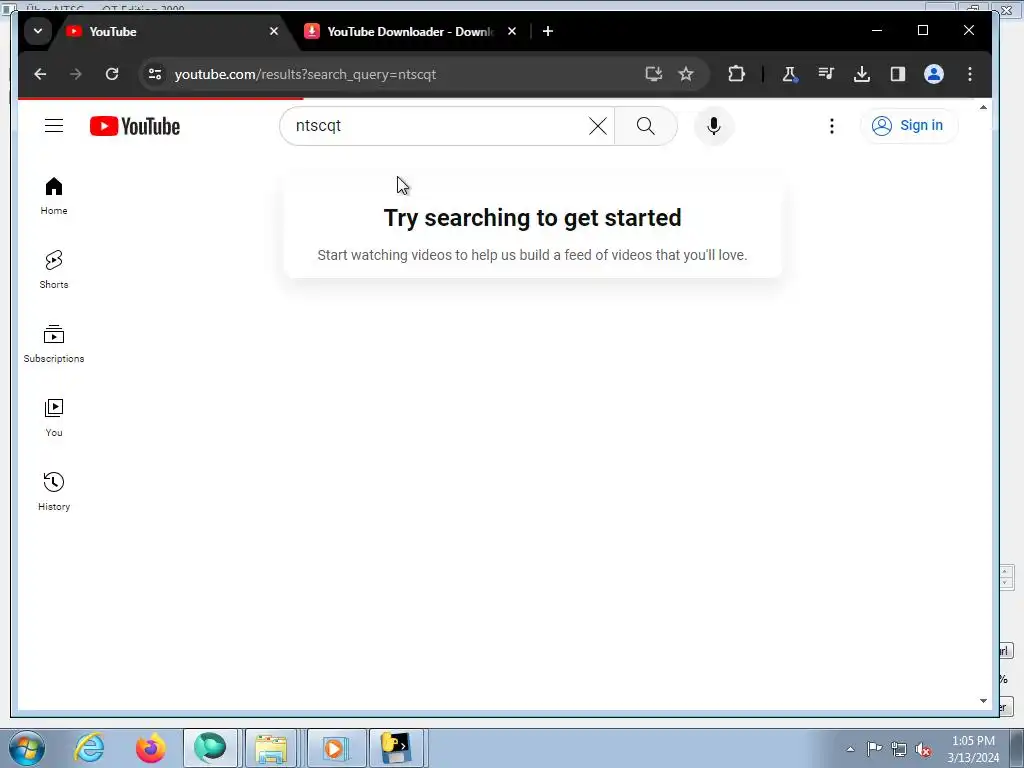The height and width of the screenshot is (768, 1024).
Task: Install app icon in address bar
Action: click(654, 74)
